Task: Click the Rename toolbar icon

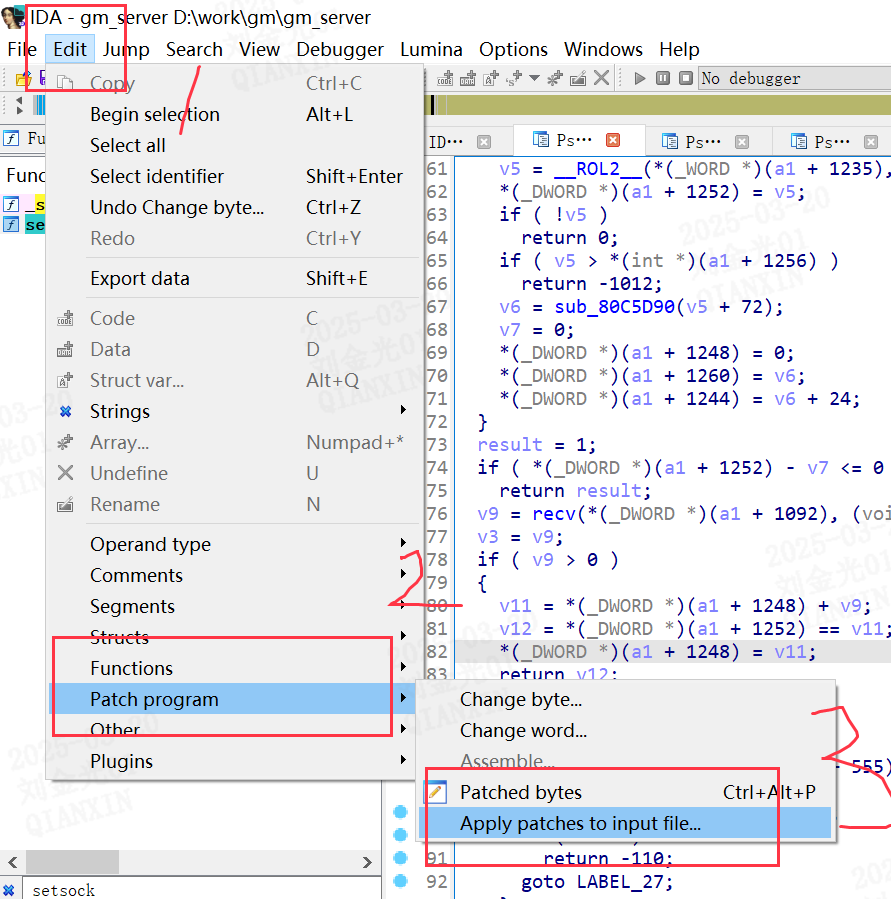Action: coord(578,79)
